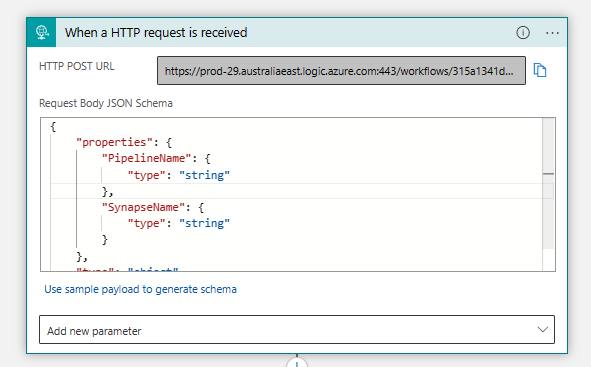The width and height of the screenshot is (591, 367).
Task: Open the ellipsis menu on the trigger card
Action: [x=552, y=33]
